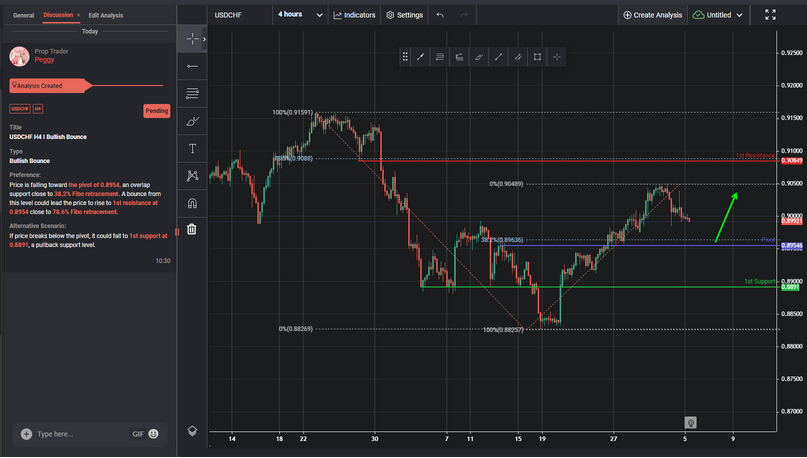Select the crosshair cursor tool in left toolbar

192,39
